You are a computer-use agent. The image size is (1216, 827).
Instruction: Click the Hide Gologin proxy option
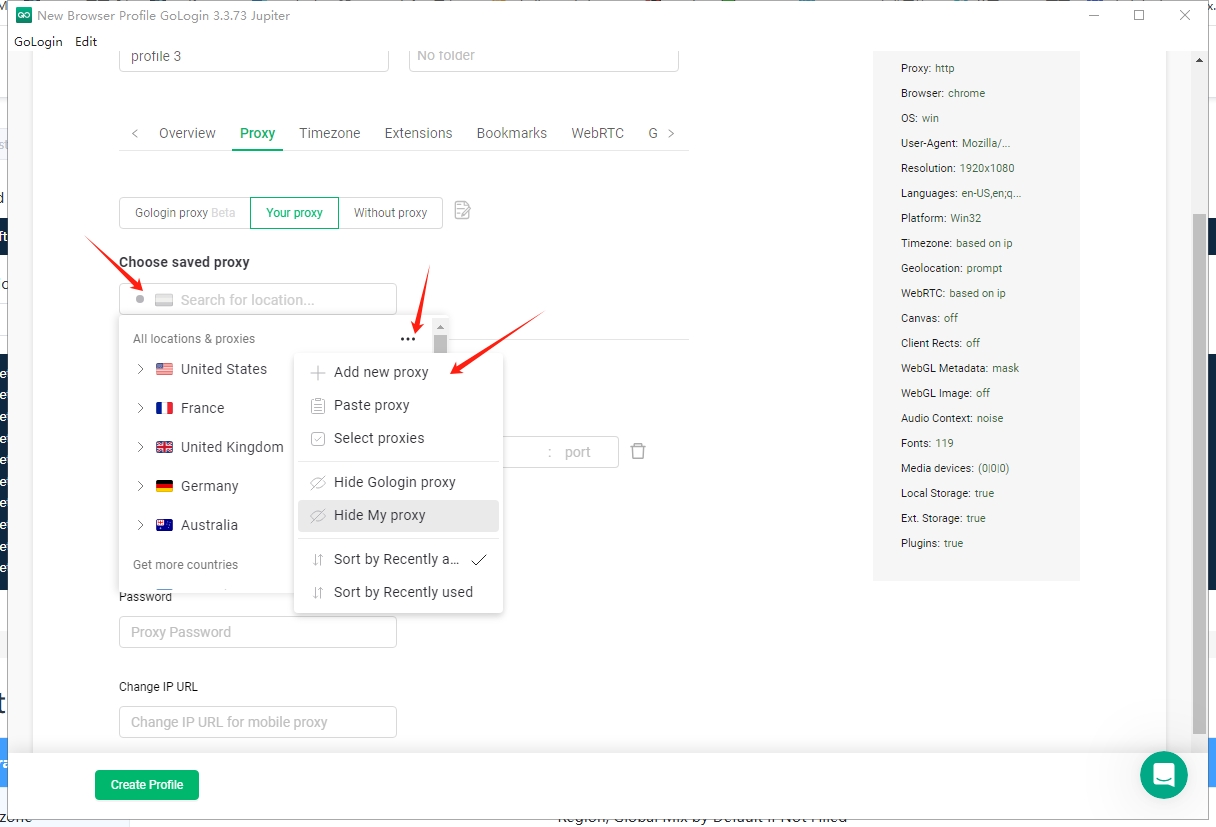point(394,482)
